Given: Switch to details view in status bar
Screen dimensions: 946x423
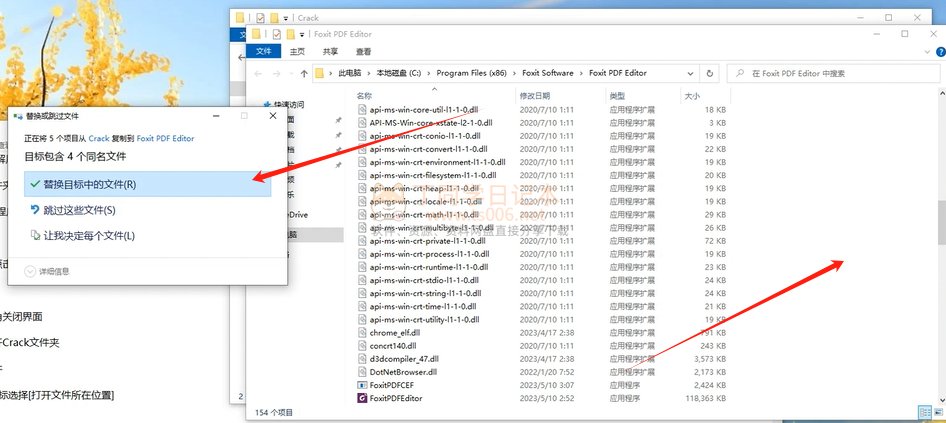Looking at the screenshot, I should click(924, 412).
